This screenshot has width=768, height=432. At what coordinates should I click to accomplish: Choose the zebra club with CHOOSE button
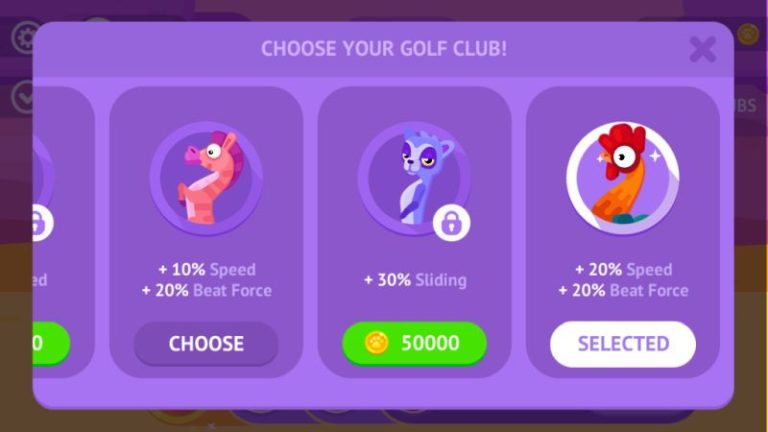(x=206, y=344)
